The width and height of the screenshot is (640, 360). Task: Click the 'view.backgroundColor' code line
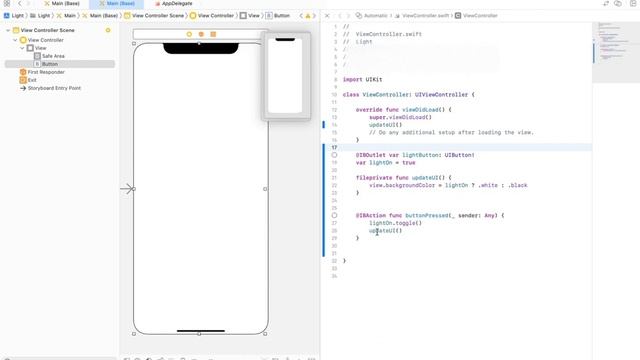(x=448, y=185)
